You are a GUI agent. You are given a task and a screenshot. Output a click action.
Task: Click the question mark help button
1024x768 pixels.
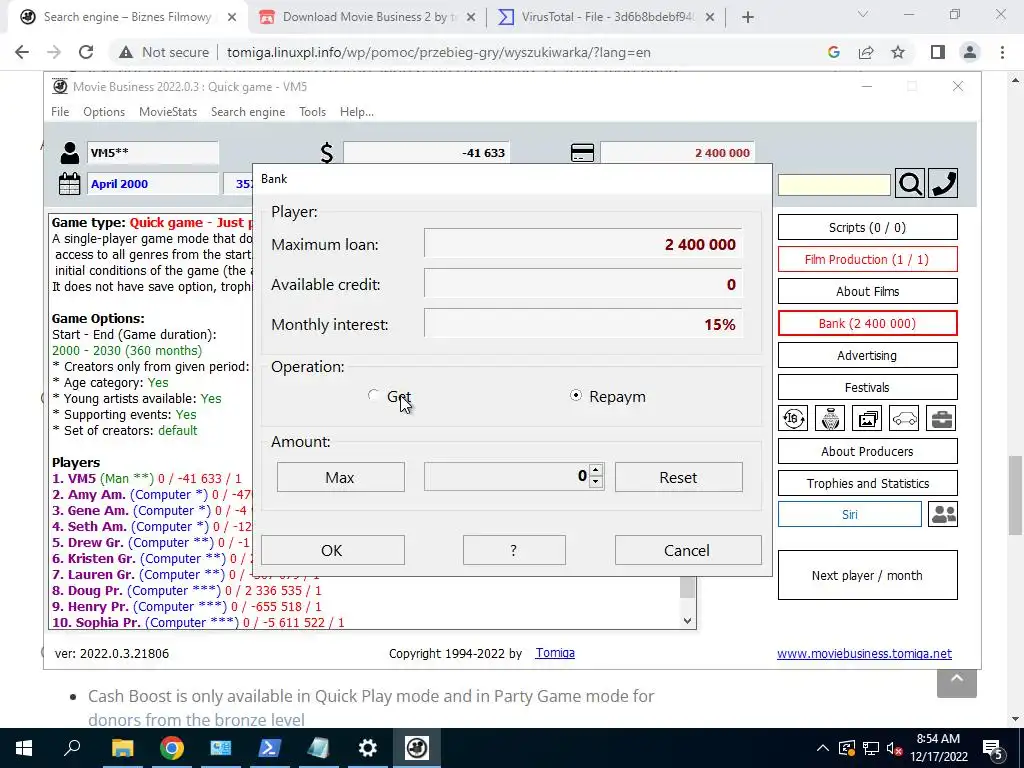coord(514,551)
